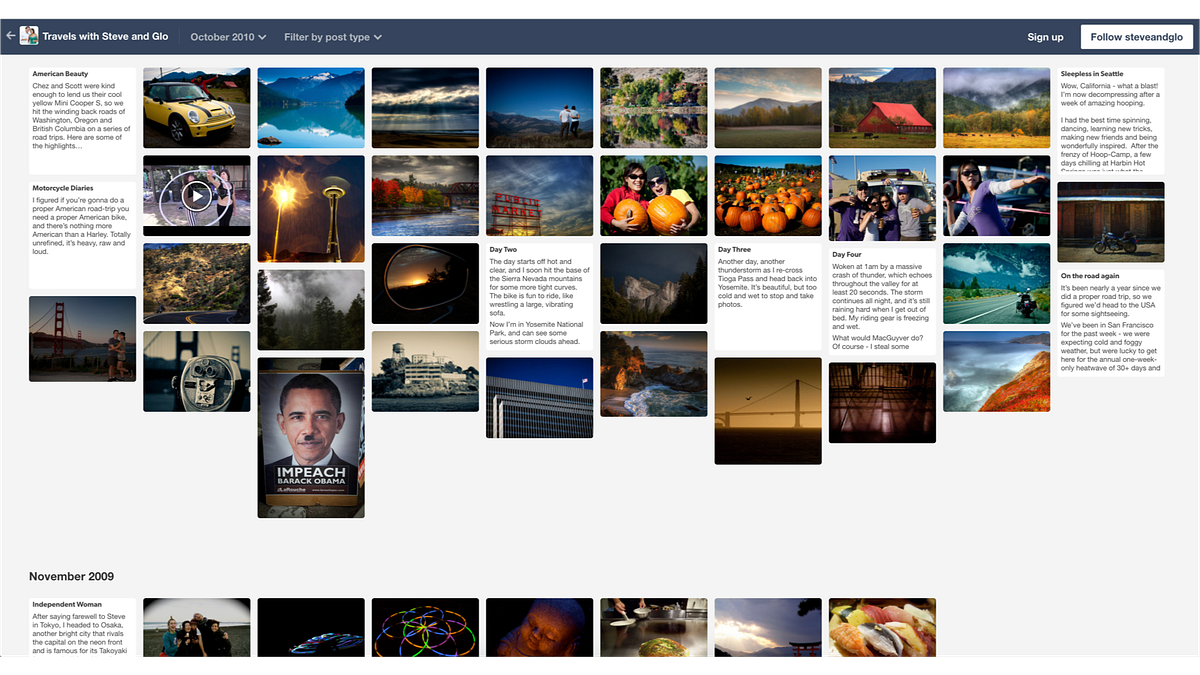Image resolution: width=1200 pixels, height=675 pixels.
Task: Open the glass building with flag photo
Action: click(539, 398)
